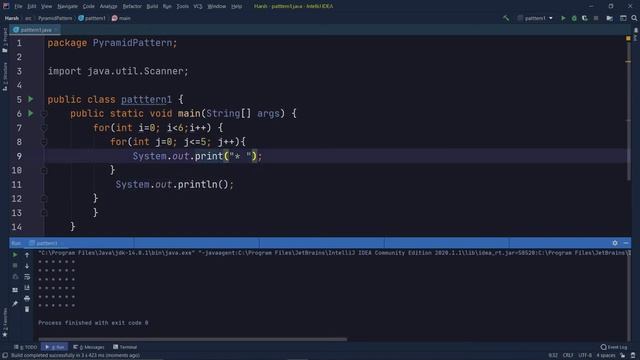Click the 'Process finished with exit code 0' text
The height and width of the screenshot is (360, 640).
pos(93,323)
